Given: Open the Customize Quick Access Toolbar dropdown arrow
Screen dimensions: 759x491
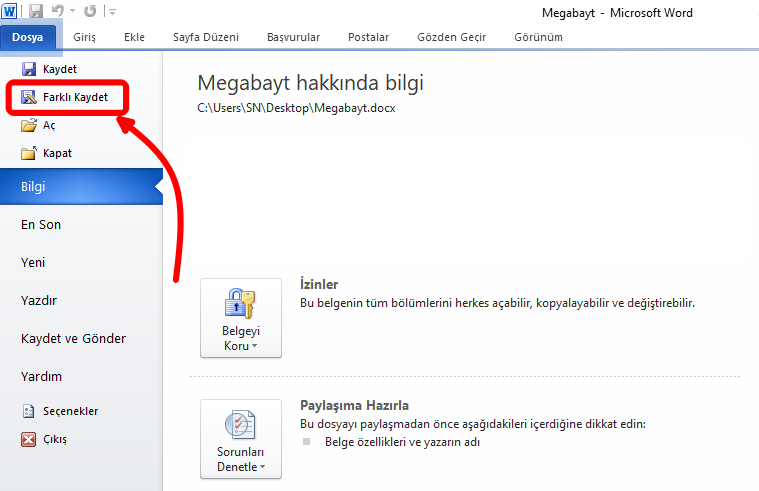Looking at the screenshot, I should point(112,13).
